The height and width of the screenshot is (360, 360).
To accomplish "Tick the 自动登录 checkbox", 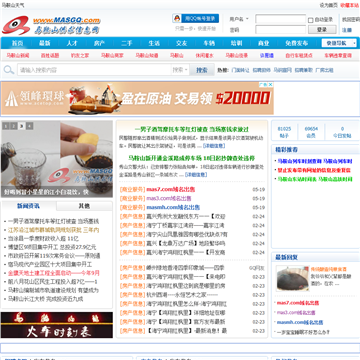I will coord(311,20).
